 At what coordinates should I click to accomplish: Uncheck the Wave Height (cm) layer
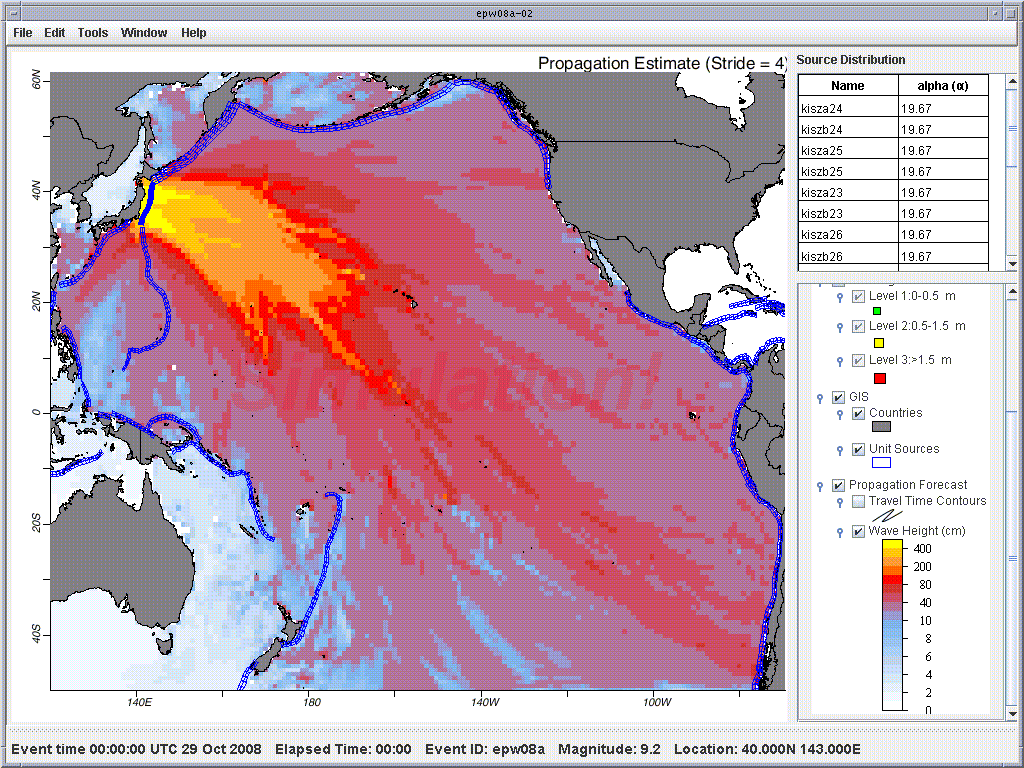[858, 531]
